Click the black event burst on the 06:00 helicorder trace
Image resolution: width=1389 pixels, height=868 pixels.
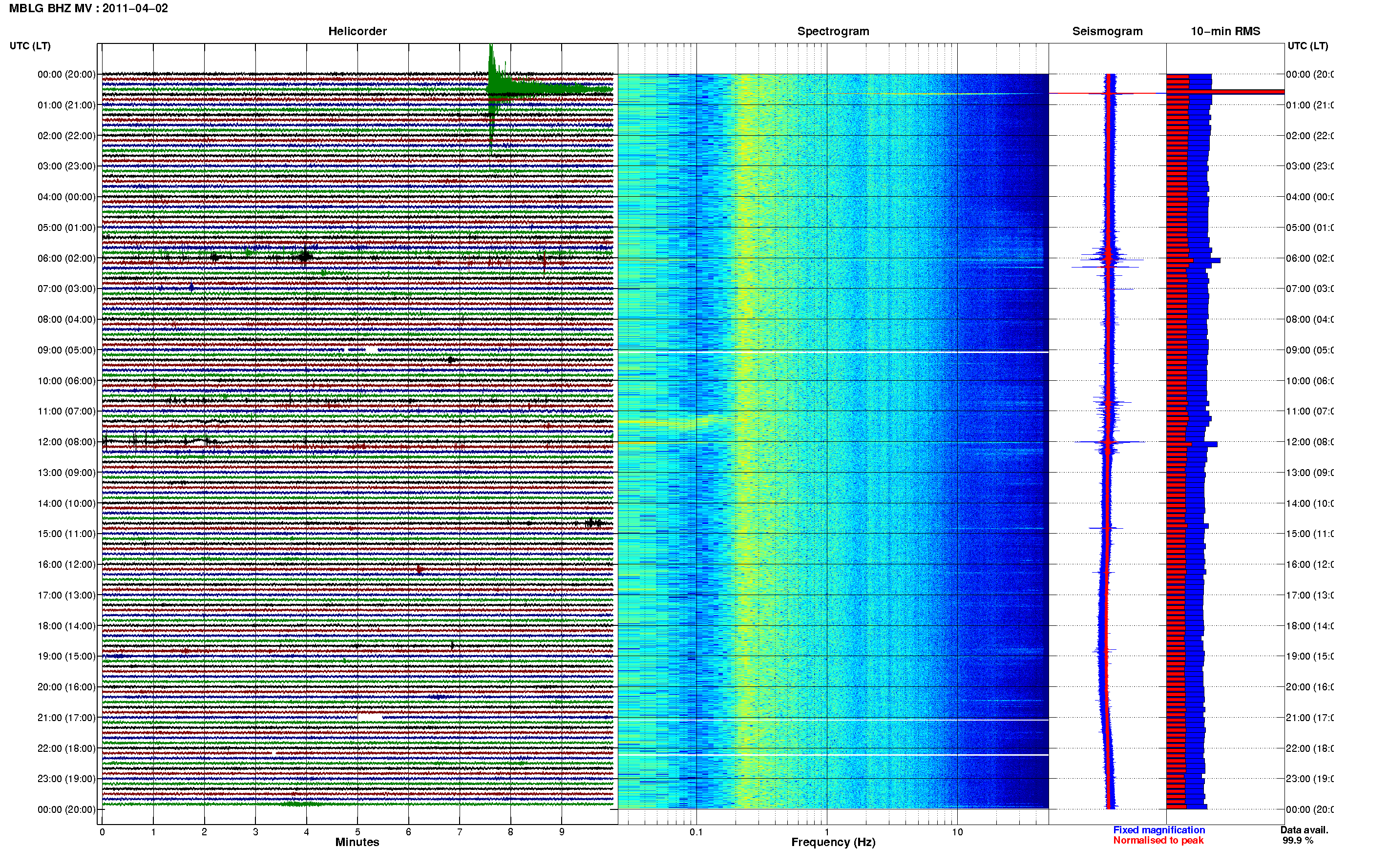pos(305,257)
